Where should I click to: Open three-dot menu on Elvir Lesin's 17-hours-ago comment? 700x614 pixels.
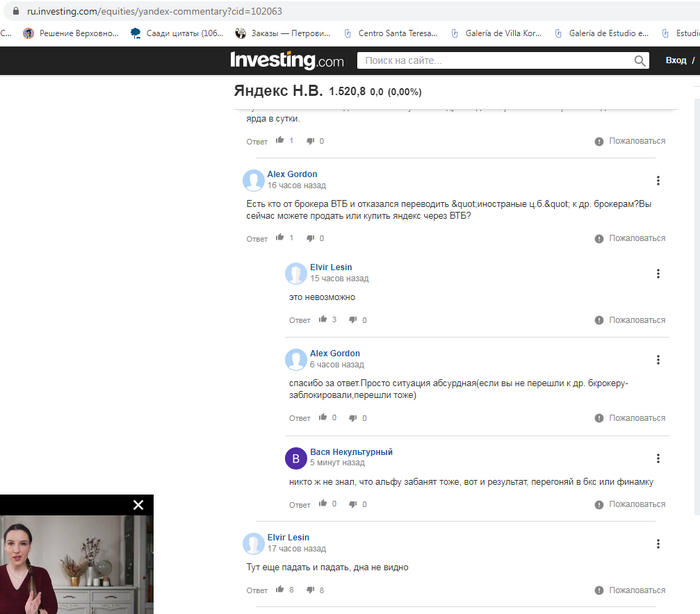click(x=658, y=544)
